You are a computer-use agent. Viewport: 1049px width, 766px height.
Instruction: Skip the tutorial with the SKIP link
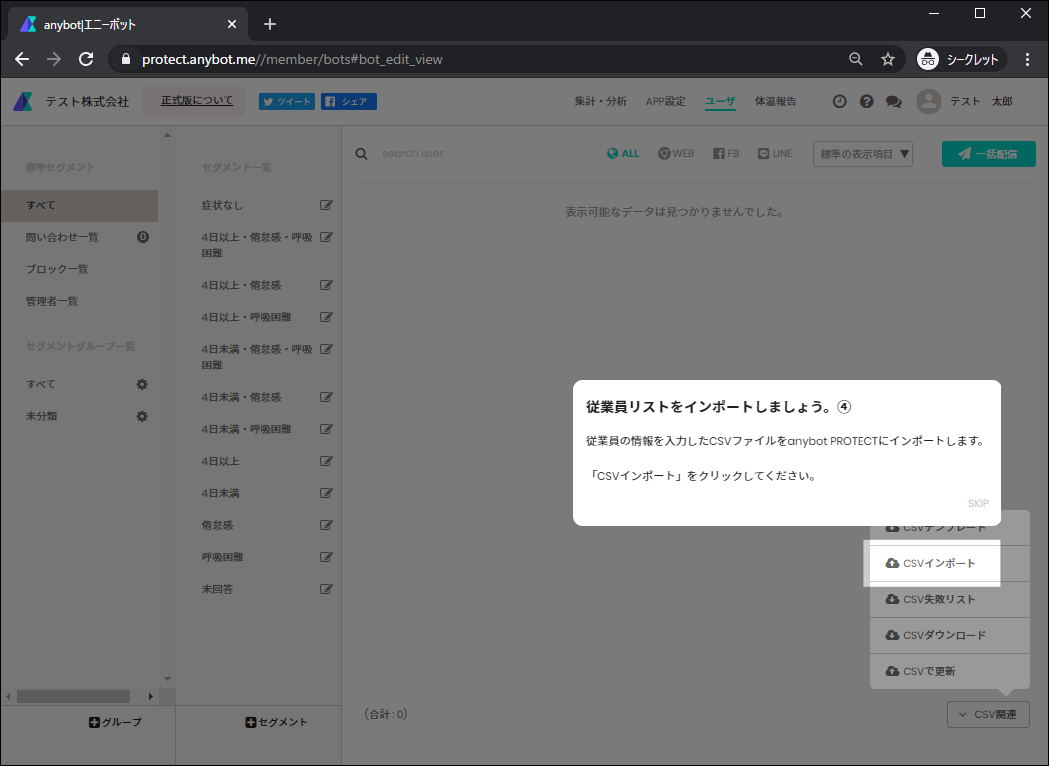click(978, 503)
